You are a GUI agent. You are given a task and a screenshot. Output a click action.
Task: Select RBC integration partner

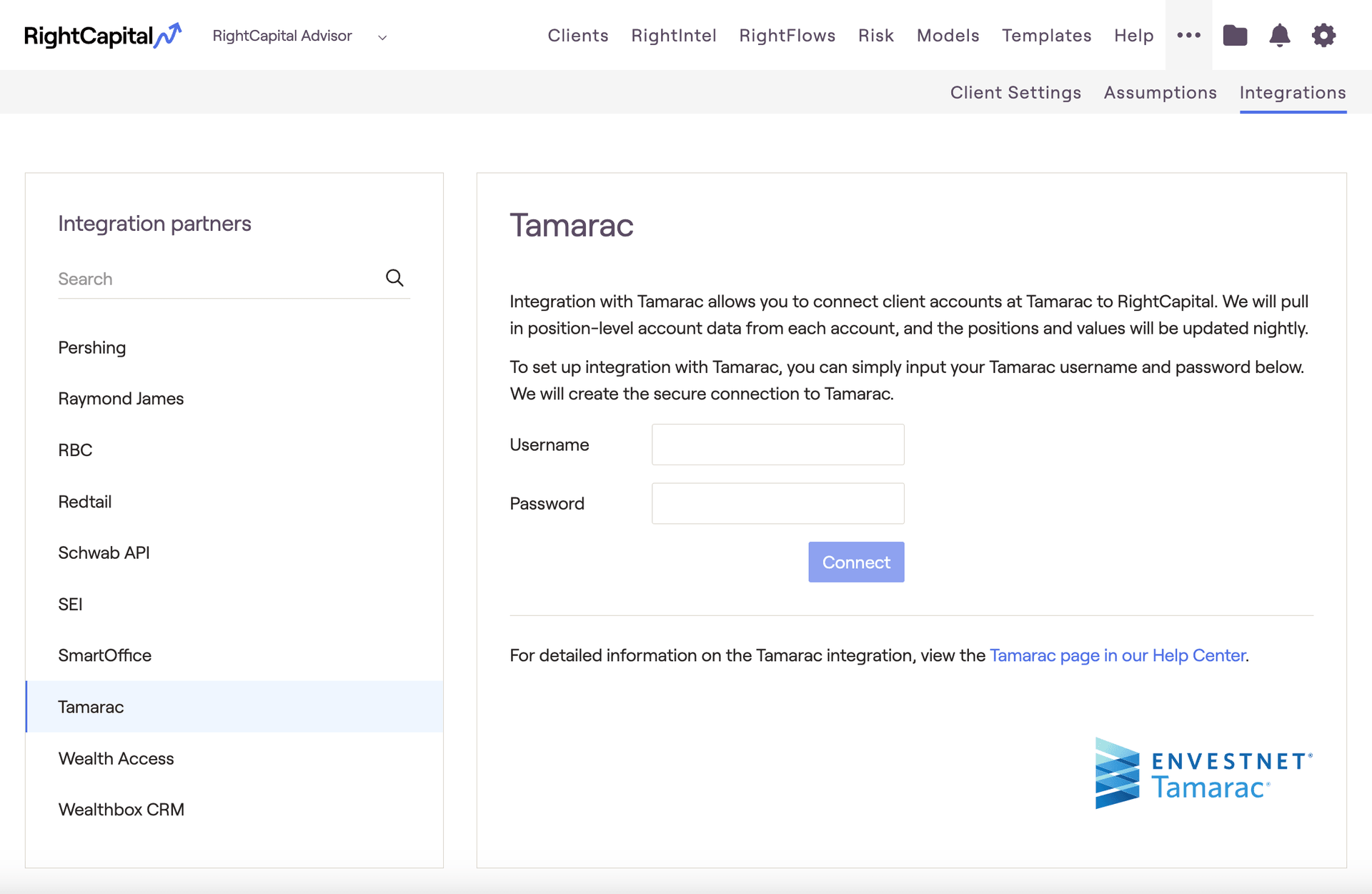pos(234,450)
